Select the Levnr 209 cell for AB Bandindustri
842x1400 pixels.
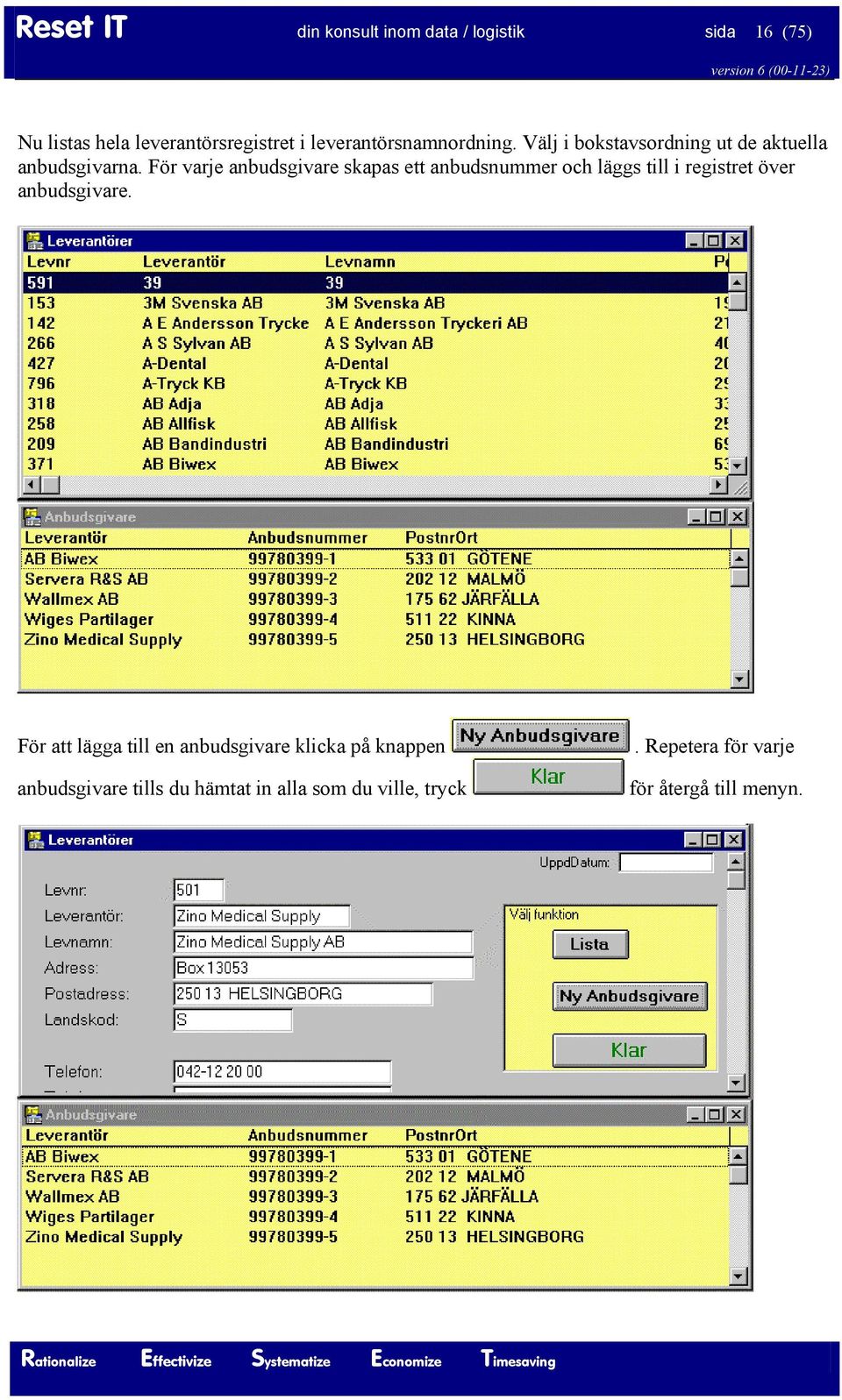(x=40, y=444)
